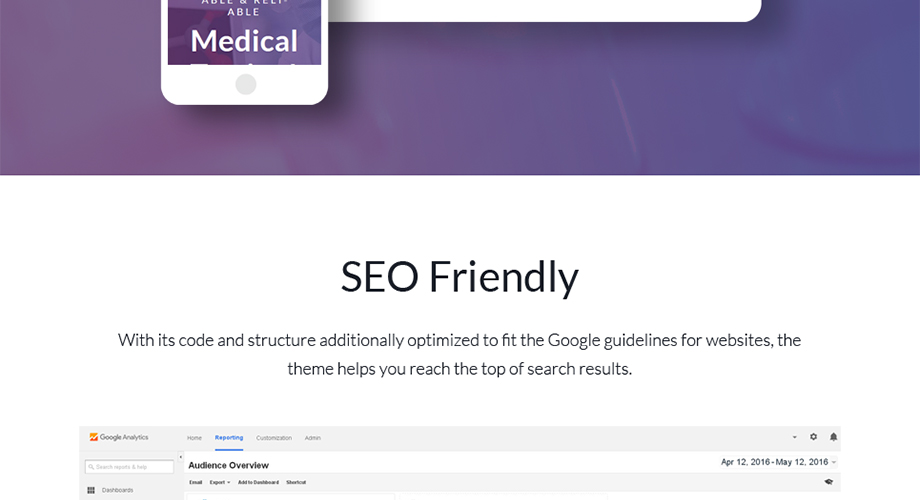Image resolution: width=920 pixels, height=500 pixels.
Task: Click the graduation cap education icon
Action: [x=828, y=482]
